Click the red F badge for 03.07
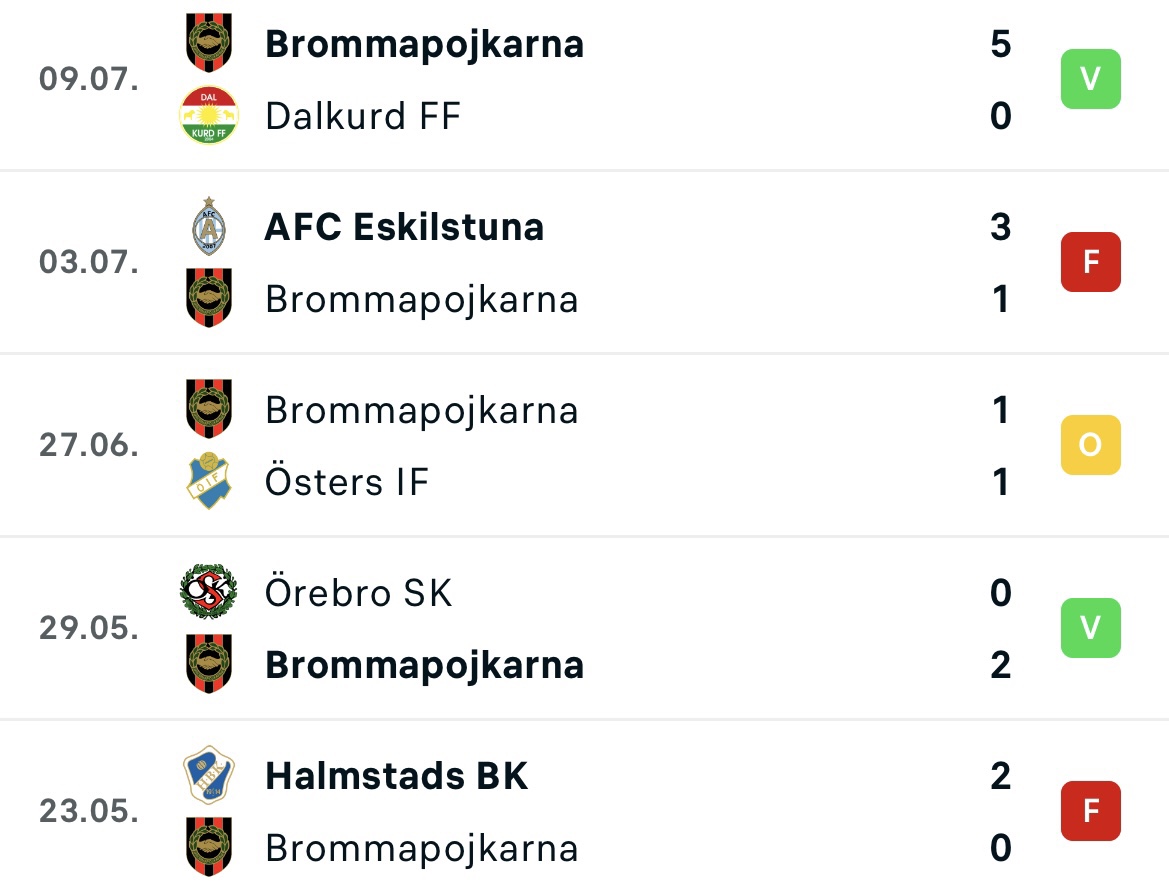This screenshot has height=895, width=1169. pos(1091,262)
